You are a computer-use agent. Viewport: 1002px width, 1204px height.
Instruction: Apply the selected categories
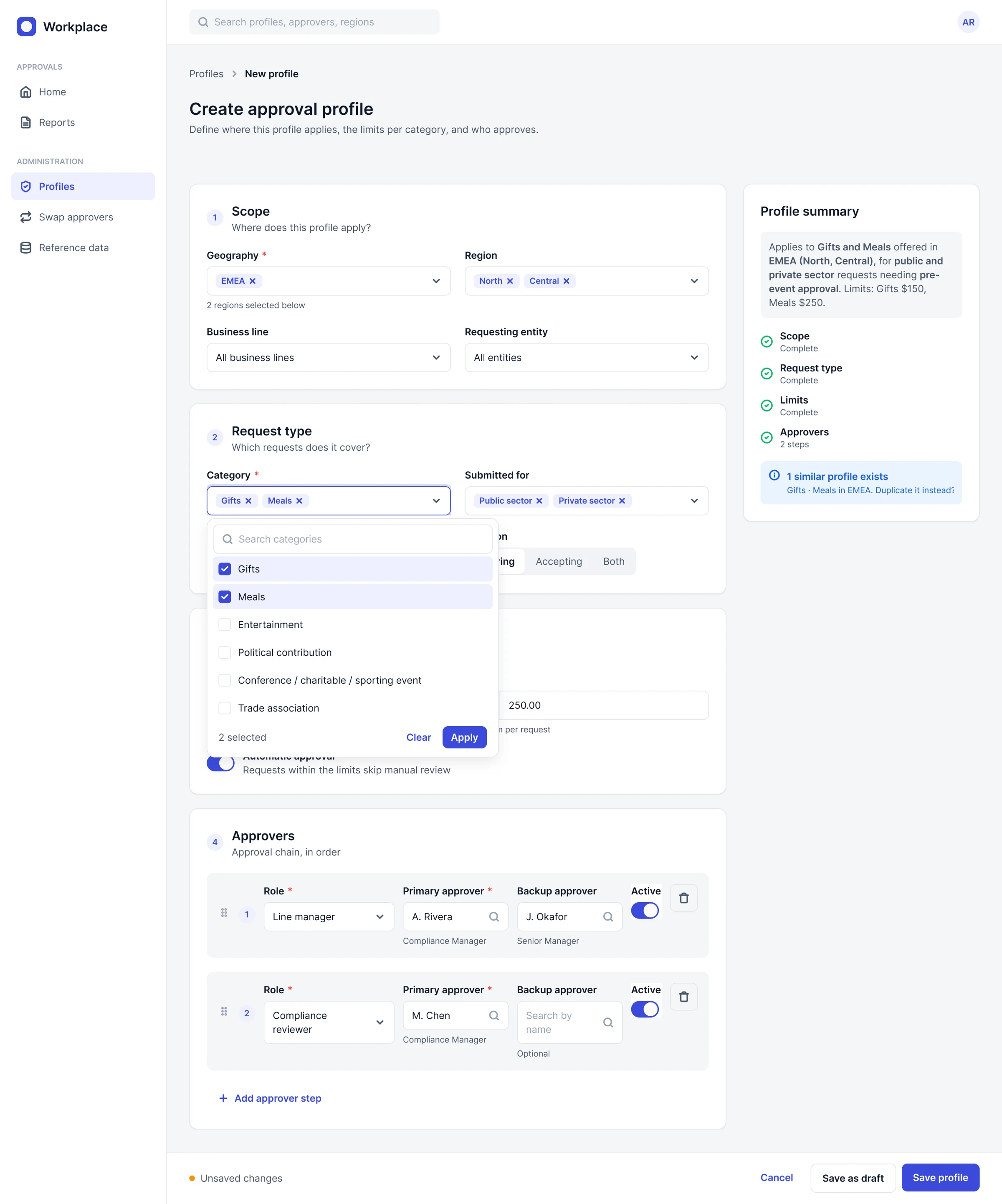pyautogui.click(x=464, y=737)
